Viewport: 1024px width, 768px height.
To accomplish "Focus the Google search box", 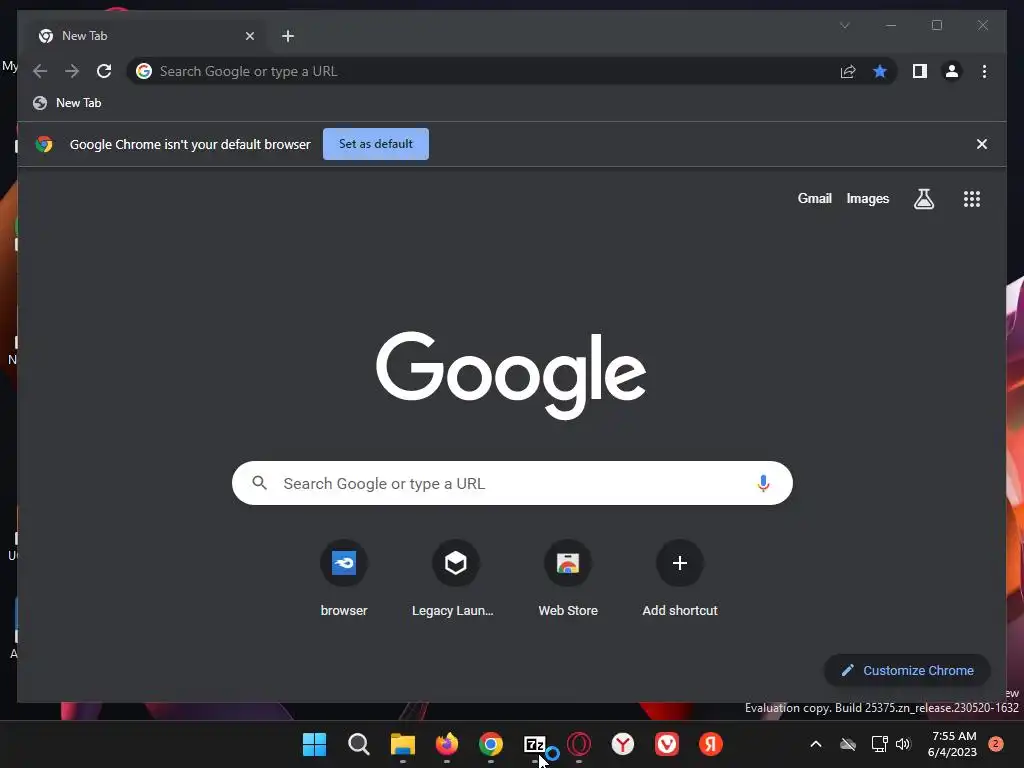I will click(x=512, y=483).
